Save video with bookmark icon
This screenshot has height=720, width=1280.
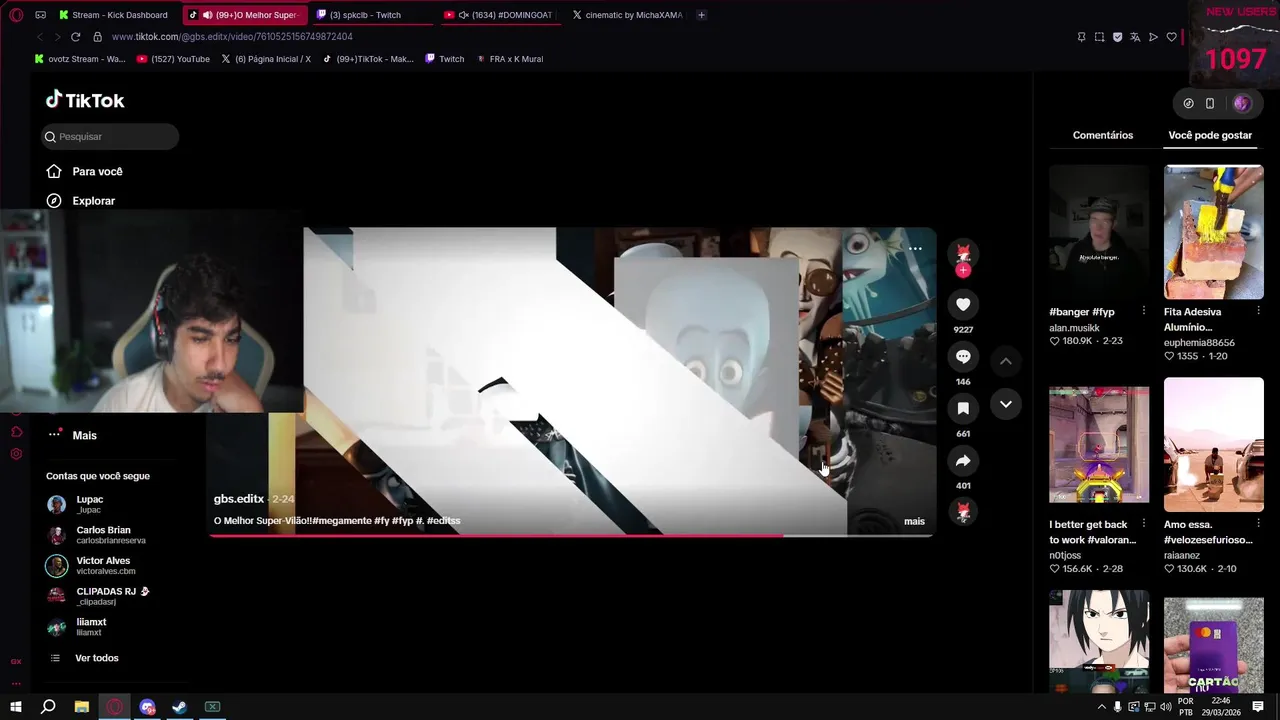(963, 408)
